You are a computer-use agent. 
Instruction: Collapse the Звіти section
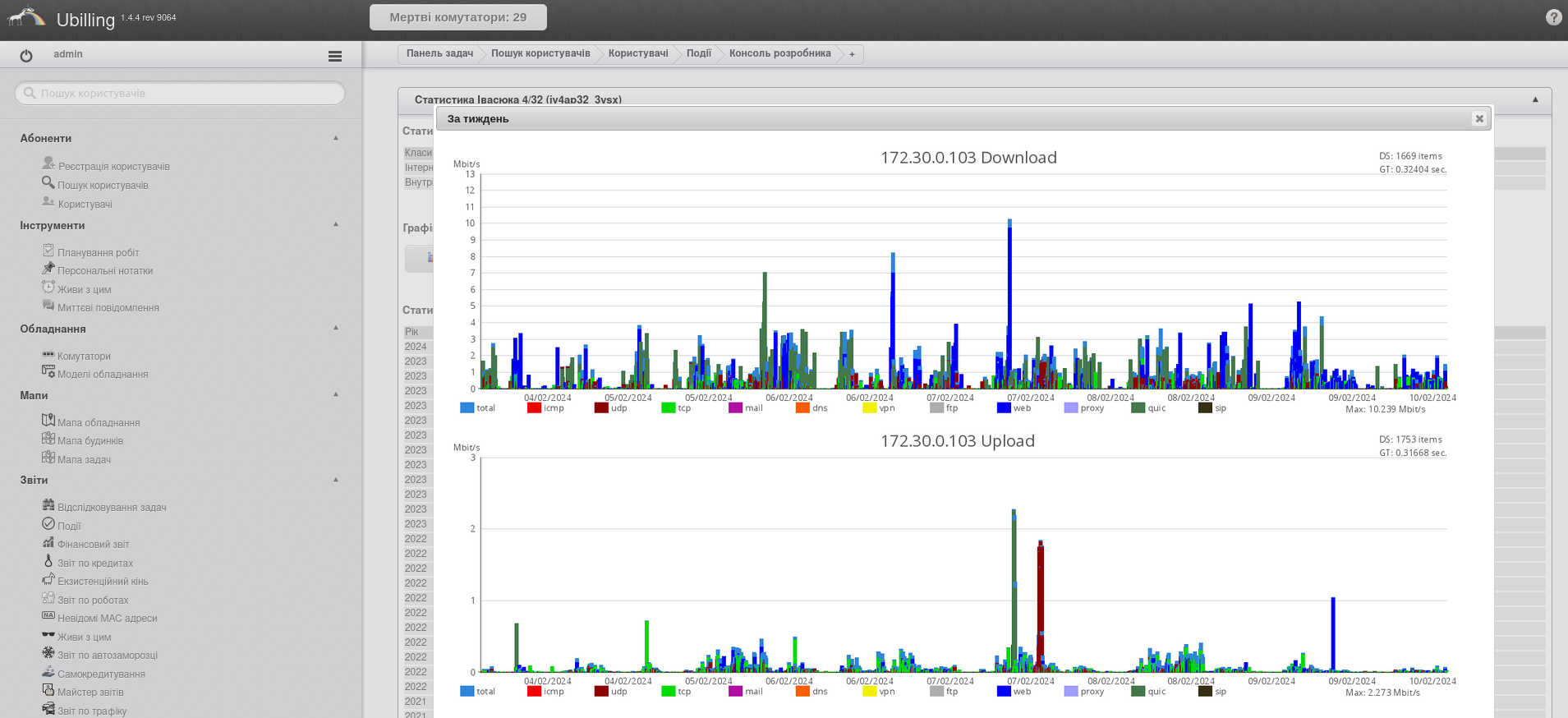[x=335, y=480]
